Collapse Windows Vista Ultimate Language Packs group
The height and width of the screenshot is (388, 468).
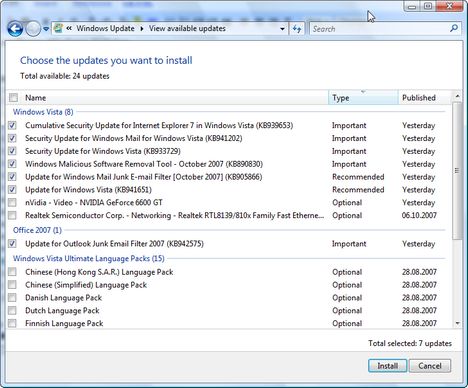pyautogui.click(x=89, y=259)
